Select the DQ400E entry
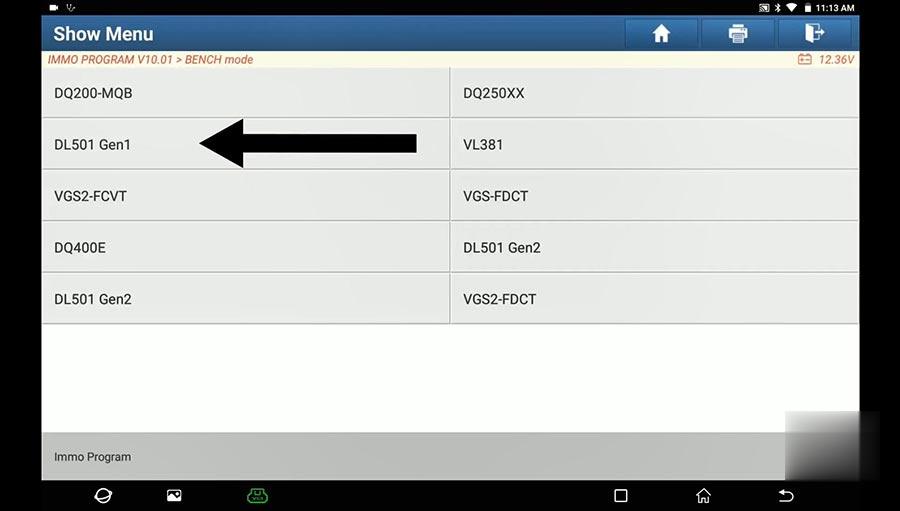 point(246,247)
